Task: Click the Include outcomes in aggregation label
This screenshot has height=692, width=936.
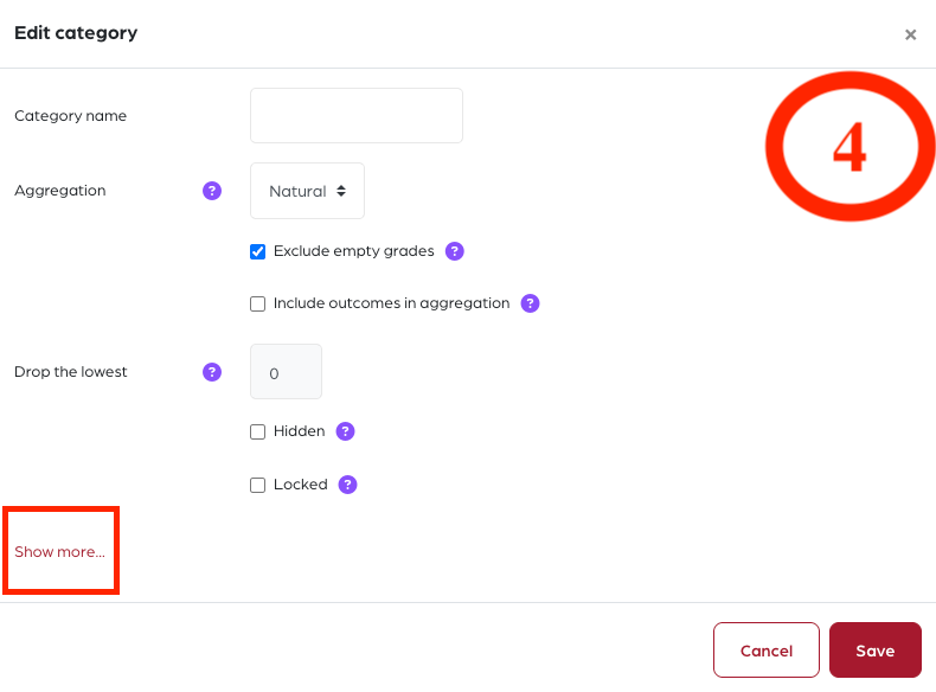Action: [x=392, y=303]
